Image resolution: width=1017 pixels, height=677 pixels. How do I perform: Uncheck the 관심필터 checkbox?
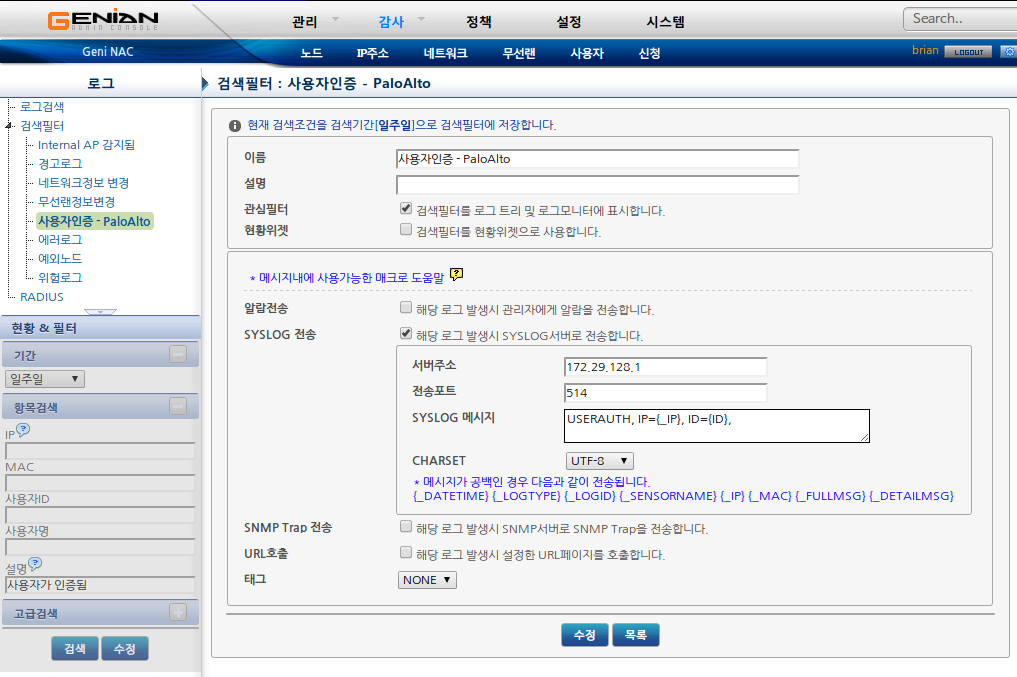pos(405,207)
